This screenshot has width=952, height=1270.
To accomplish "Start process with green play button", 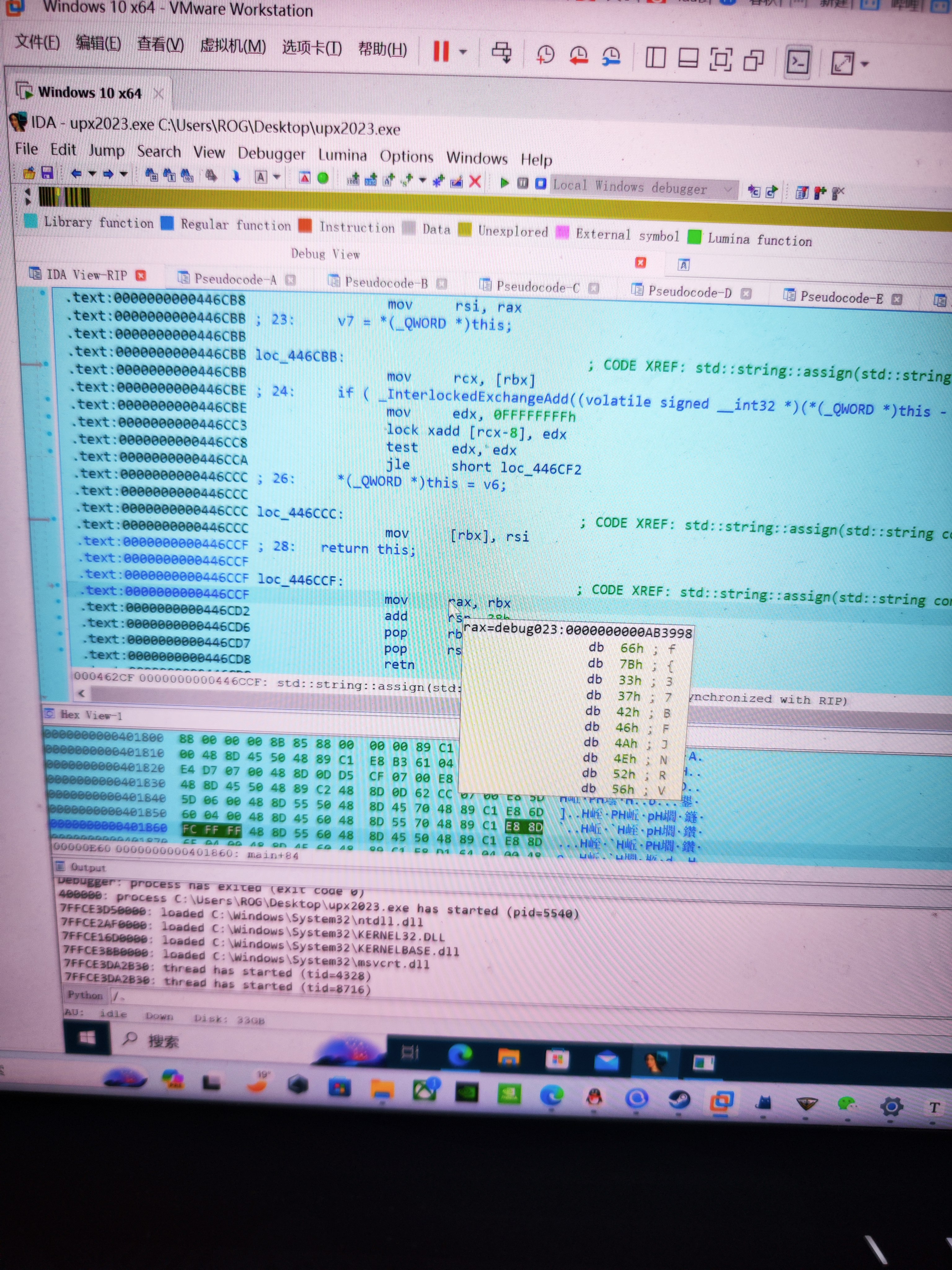I will (505, 183).
